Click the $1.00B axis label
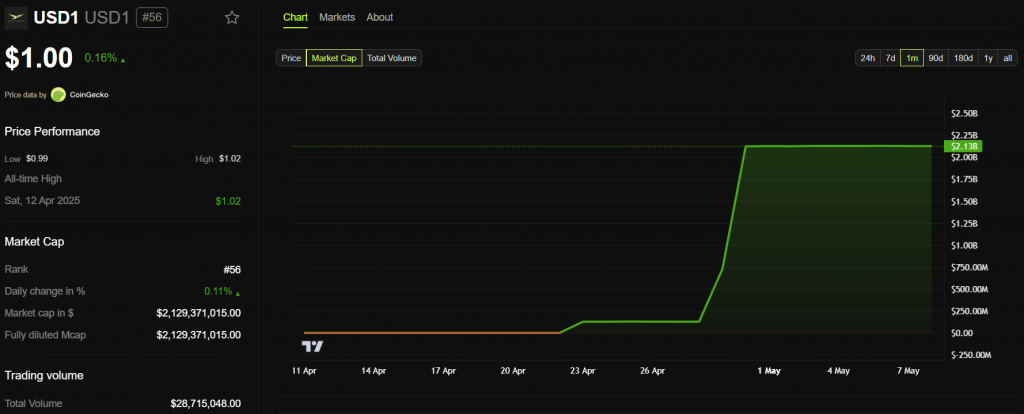 (x=964, y=246)
